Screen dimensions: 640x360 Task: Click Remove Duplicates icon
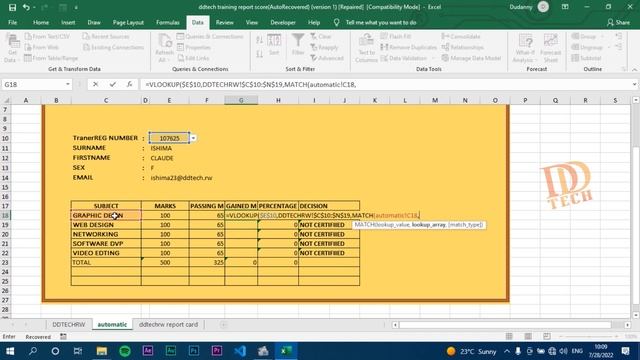409,47
